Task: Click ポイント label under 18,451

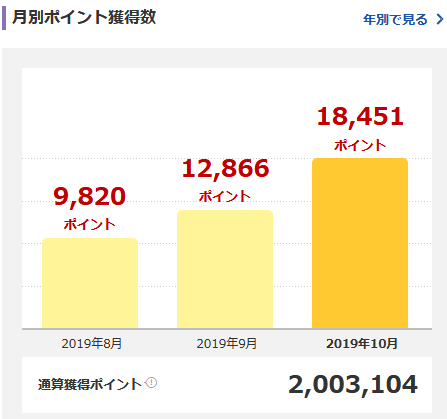Action: (360, 145)
